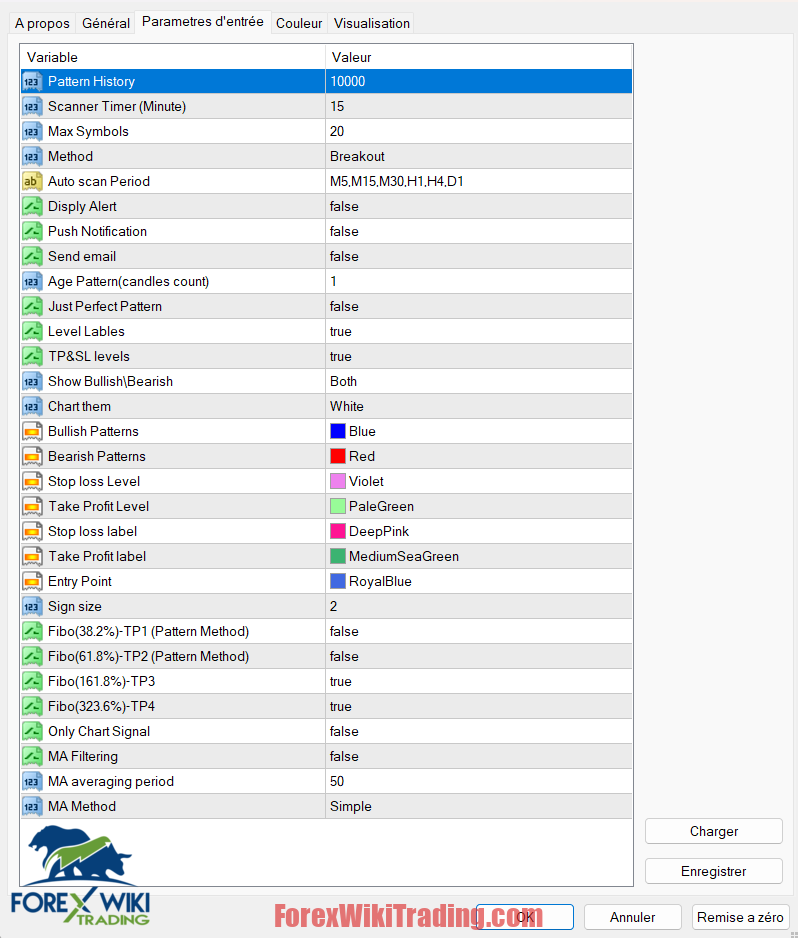The height and width of the screenshot is (938, 798).
Task: Click the string icon next to Auto scan Period
Action: pos(32,181)
